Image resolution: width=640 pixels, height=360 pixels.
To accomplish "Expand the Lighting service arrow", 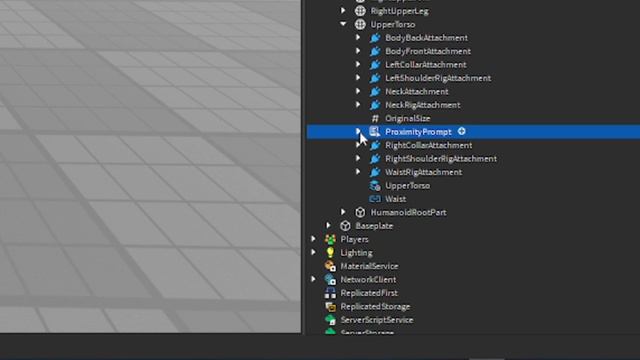I will 313,253.
